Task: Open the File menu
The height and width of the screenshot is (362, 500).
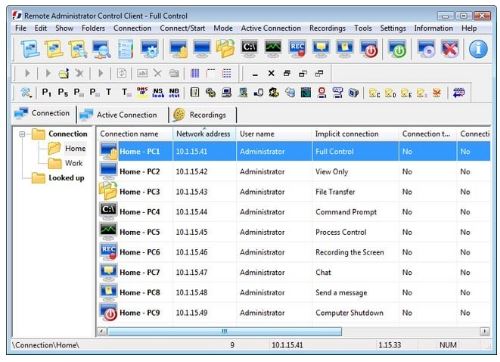Action: click(x=21, y=28)
